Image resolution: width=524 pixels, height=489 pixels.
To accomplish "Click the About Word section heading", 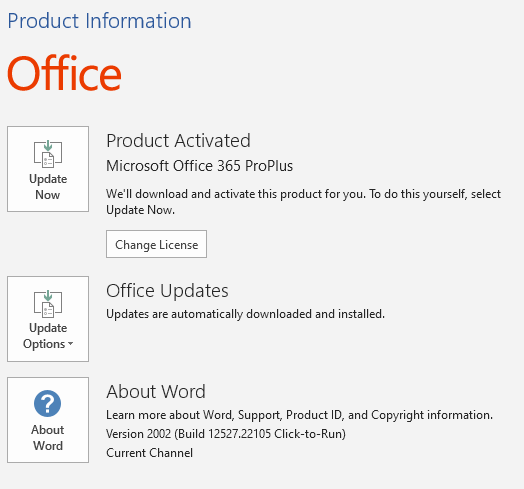I will coord(156,391).
